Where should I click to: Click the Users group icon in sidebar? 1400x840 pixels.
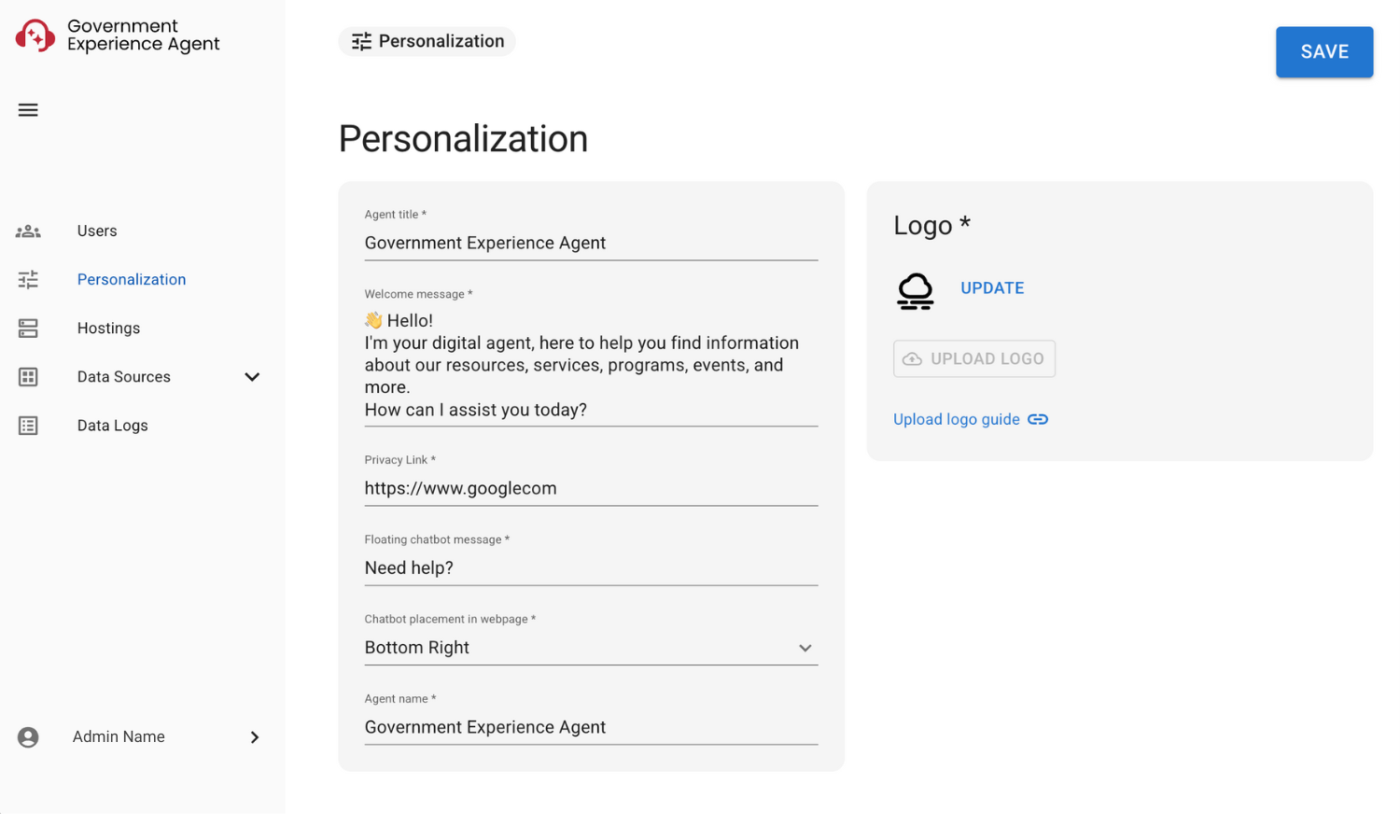pos(28,231)
